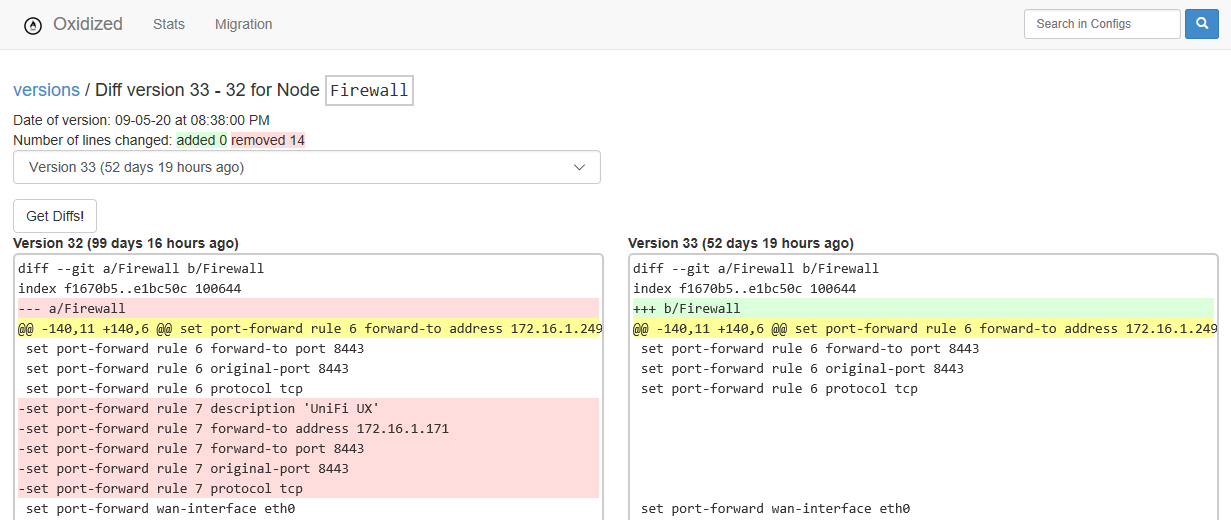Select the removed rule 7 description line
The image size is (1231, 520).
[308, 408]
